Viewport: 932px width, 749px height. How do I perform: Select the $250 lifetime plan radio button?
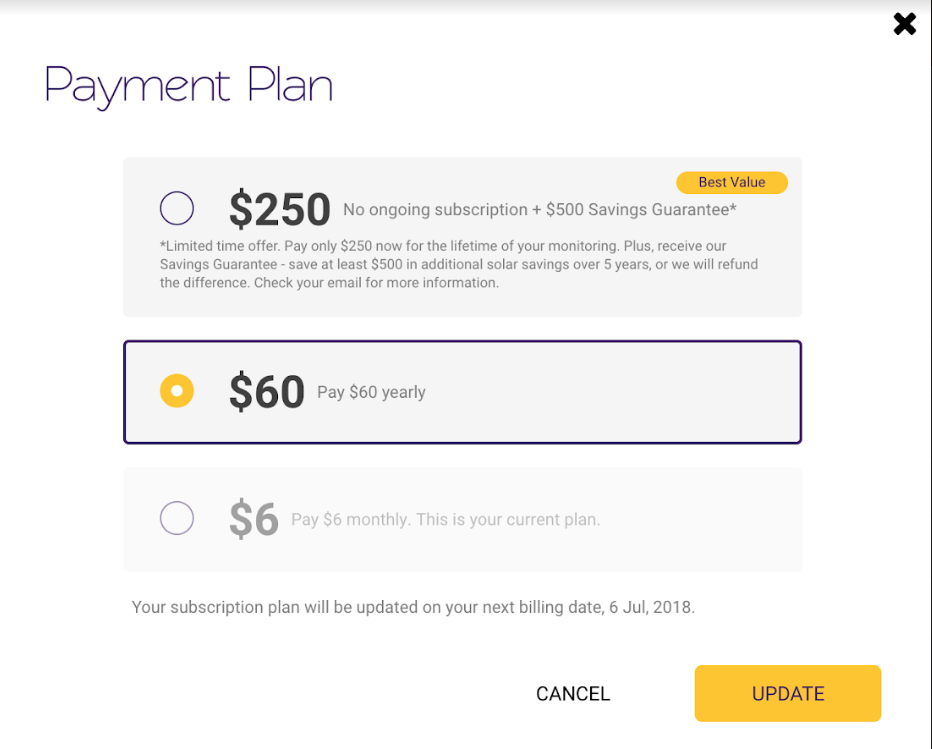177,208
